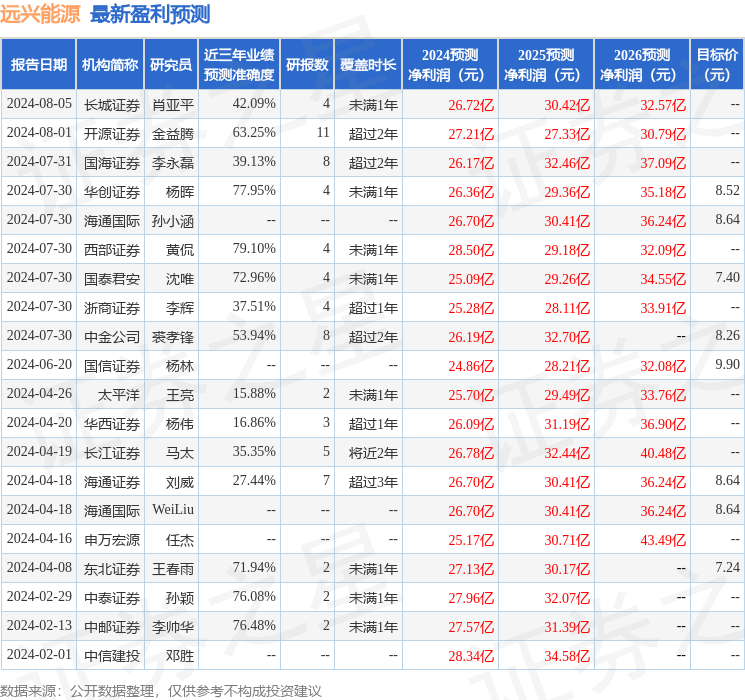Select the 报告日期 column header
745x700 pixels.
pyautogui.click(x=38, y=65)
